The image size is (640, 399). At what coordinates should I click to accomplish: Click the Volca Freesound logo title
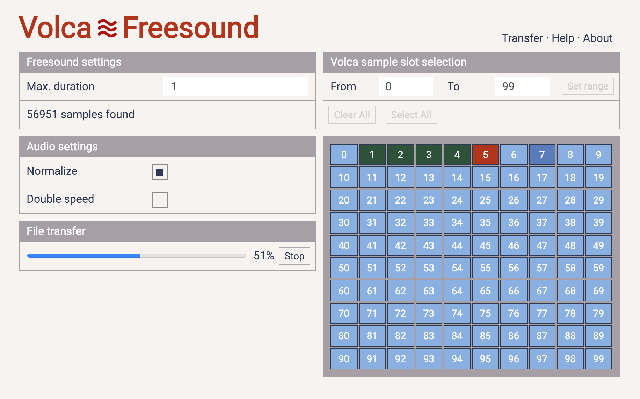coord(139,27)
